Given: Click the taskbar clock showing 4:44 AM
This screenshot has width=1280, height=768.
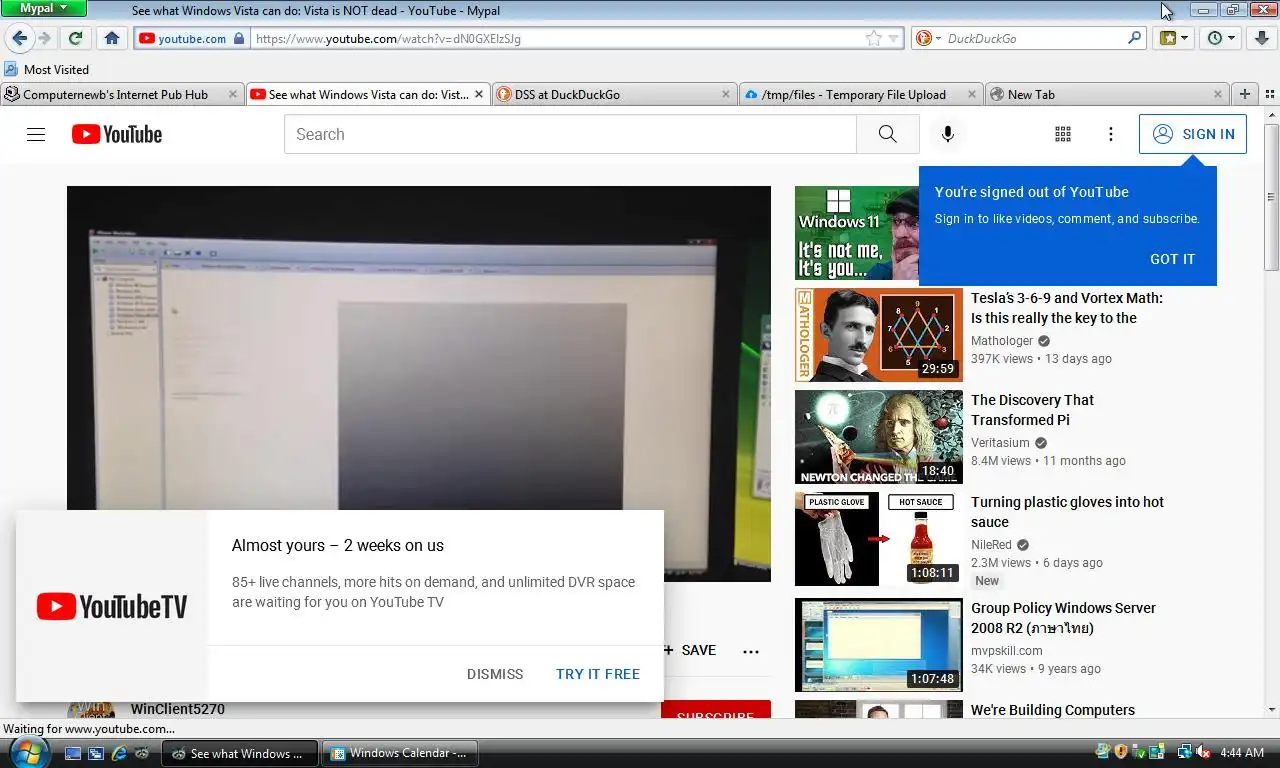Looking at the screenshot, I should (1242, 752).
